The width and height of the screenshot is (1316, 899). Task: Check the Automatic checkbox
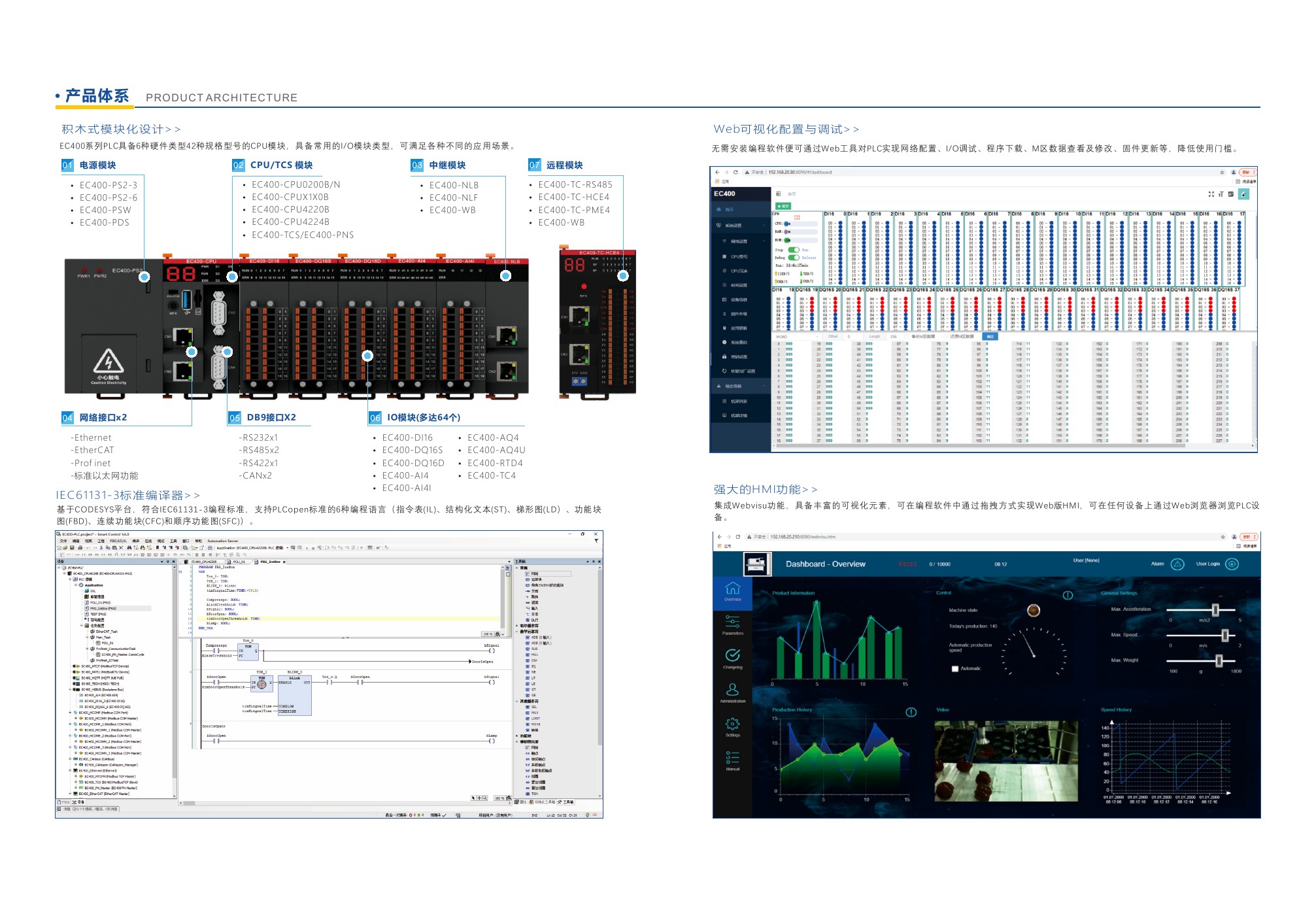pyautogui.click(x=955, y=669)
